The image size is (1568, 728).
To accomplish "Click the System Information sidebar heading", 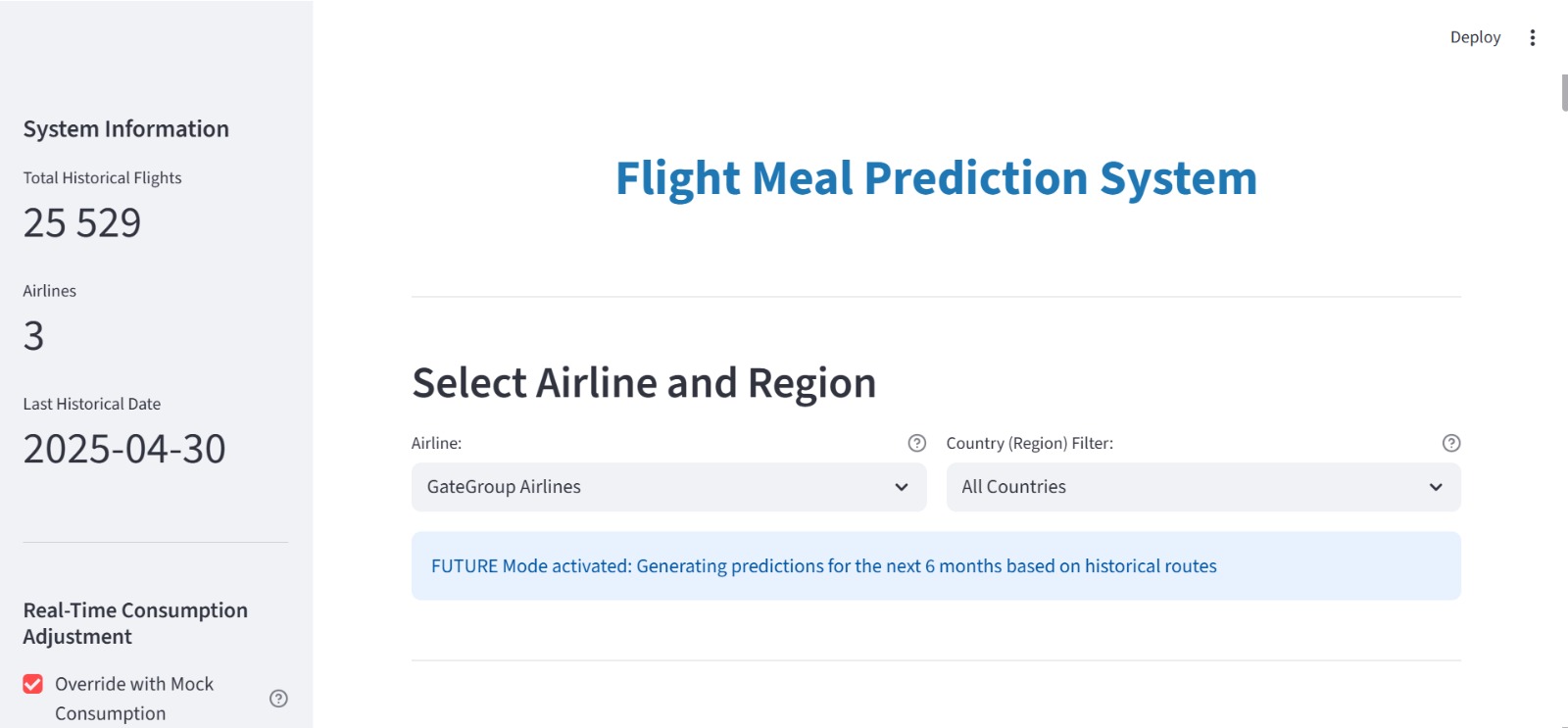I will (126, 129).
